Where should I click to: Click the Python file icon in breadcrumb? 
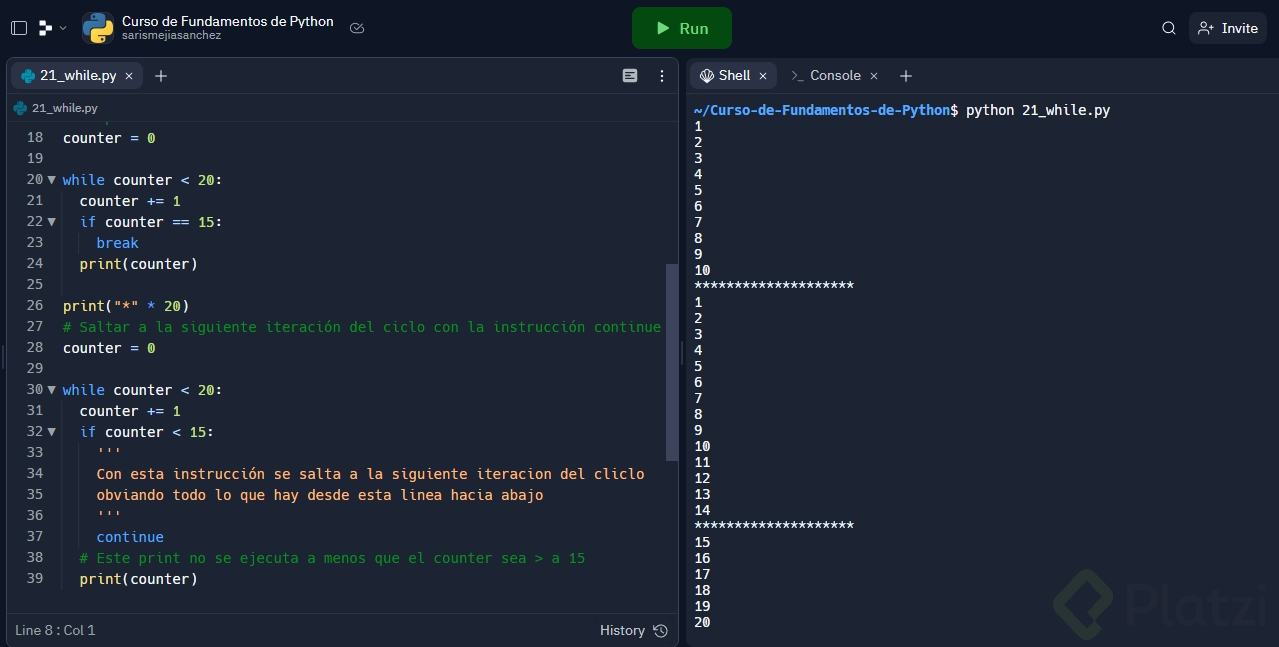(20, 108)
